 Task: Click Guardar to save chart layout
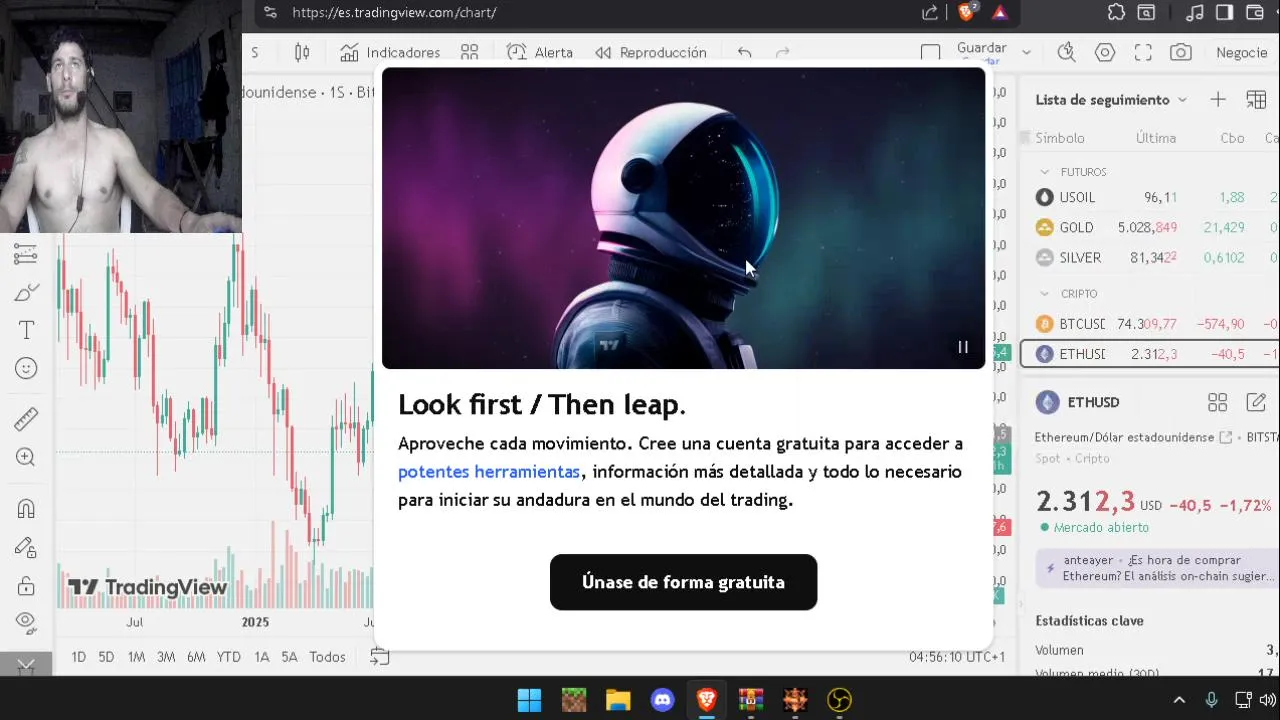coord(982,50)
